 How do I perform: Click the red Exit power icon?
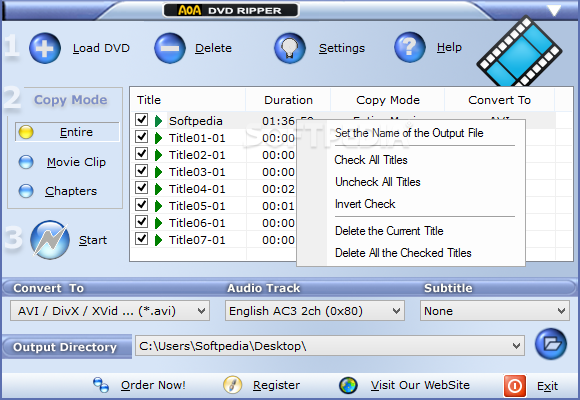515,386
